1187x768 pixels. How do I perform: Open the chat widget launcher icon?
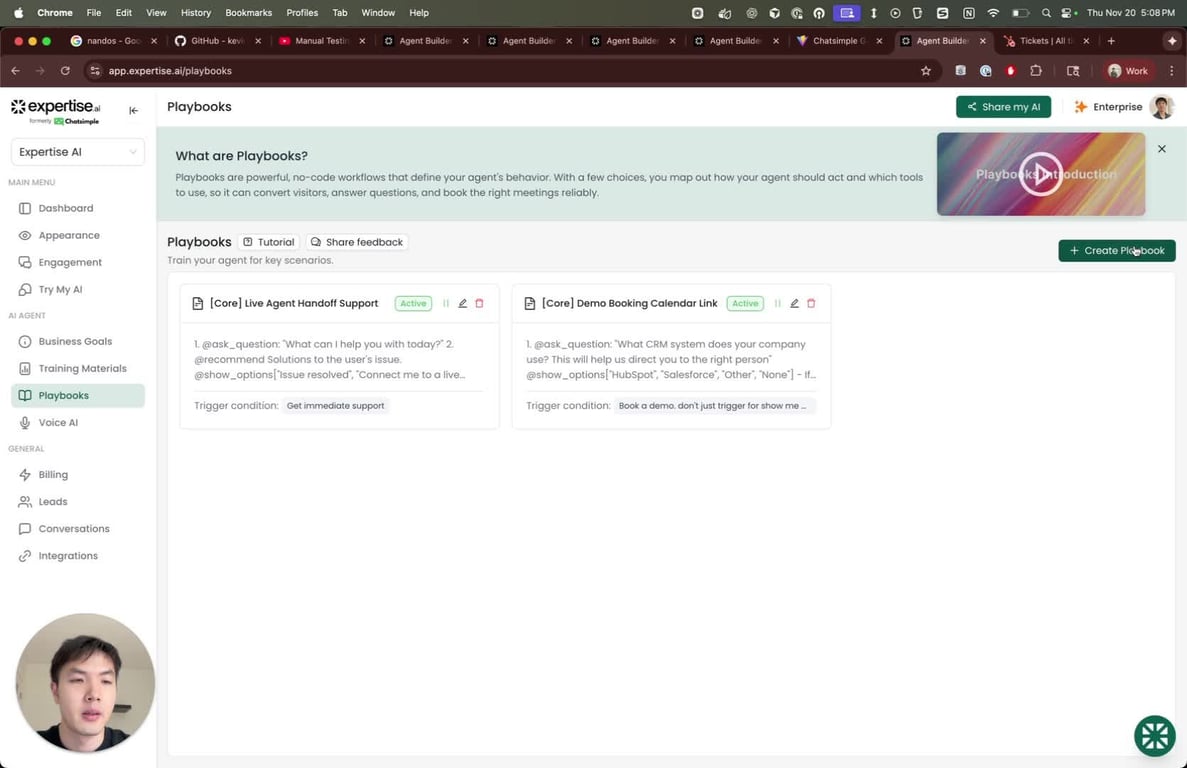coord(1154,735)
